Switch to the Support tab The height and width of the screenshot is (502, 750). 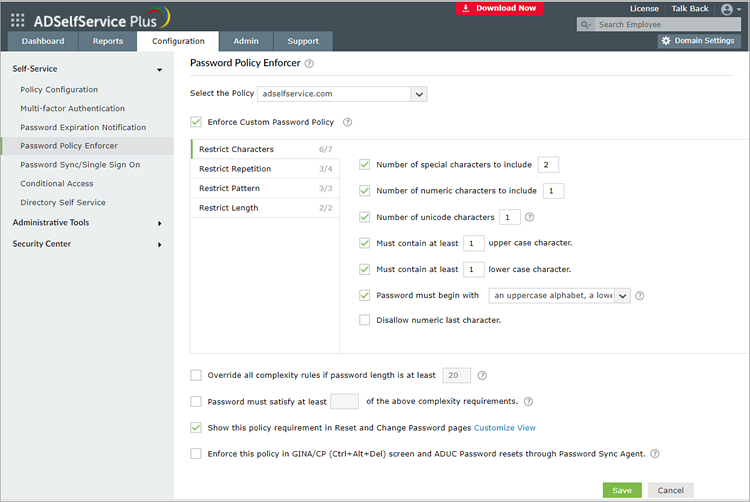tap(303, 41)
